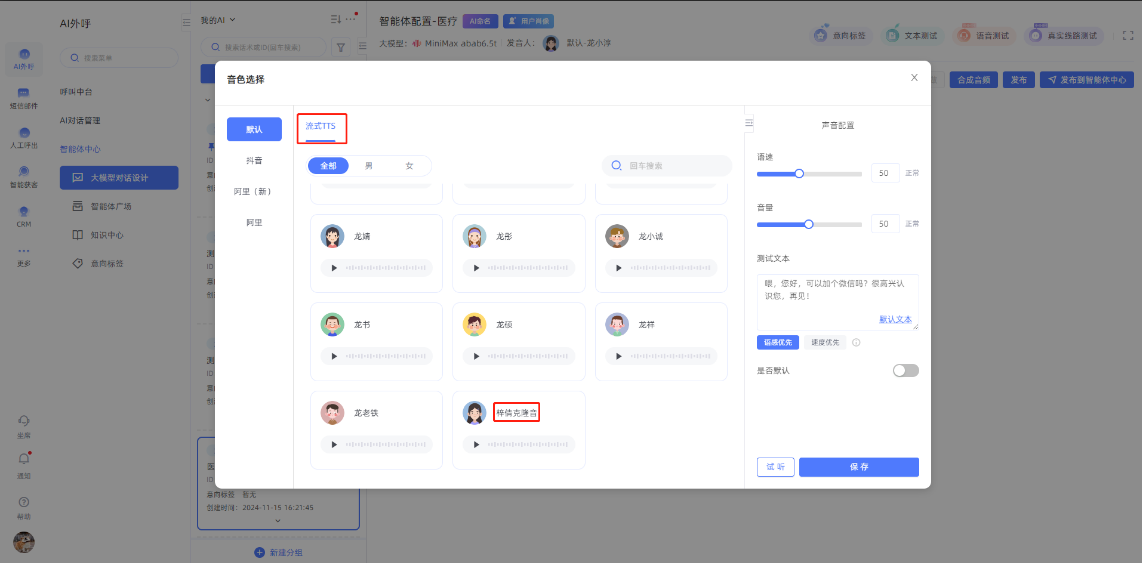Play the 柠檬克隆音 voice preview
The image size is (1142, 563).
point(476,444)
